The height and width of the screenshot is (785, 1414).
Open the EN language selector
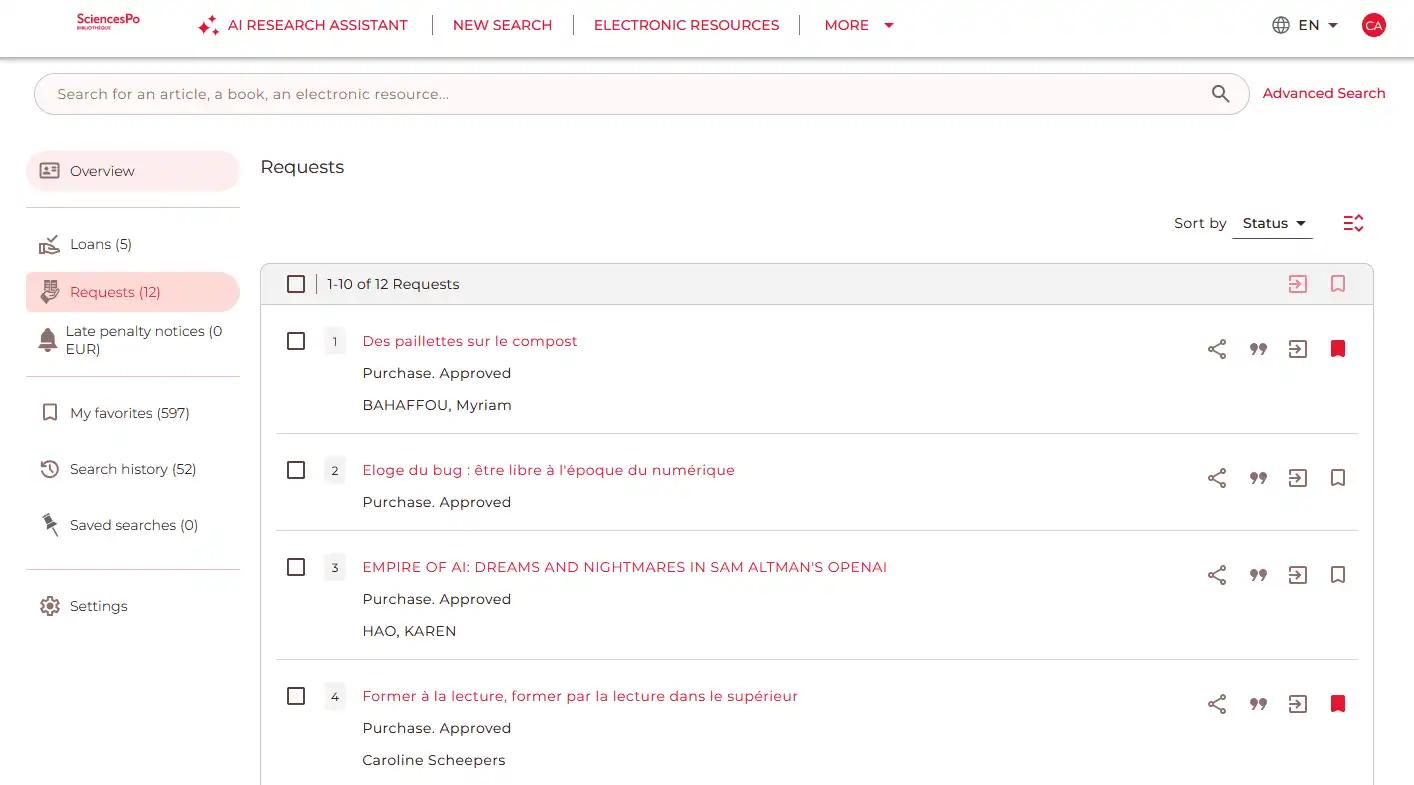[1305, 25]
